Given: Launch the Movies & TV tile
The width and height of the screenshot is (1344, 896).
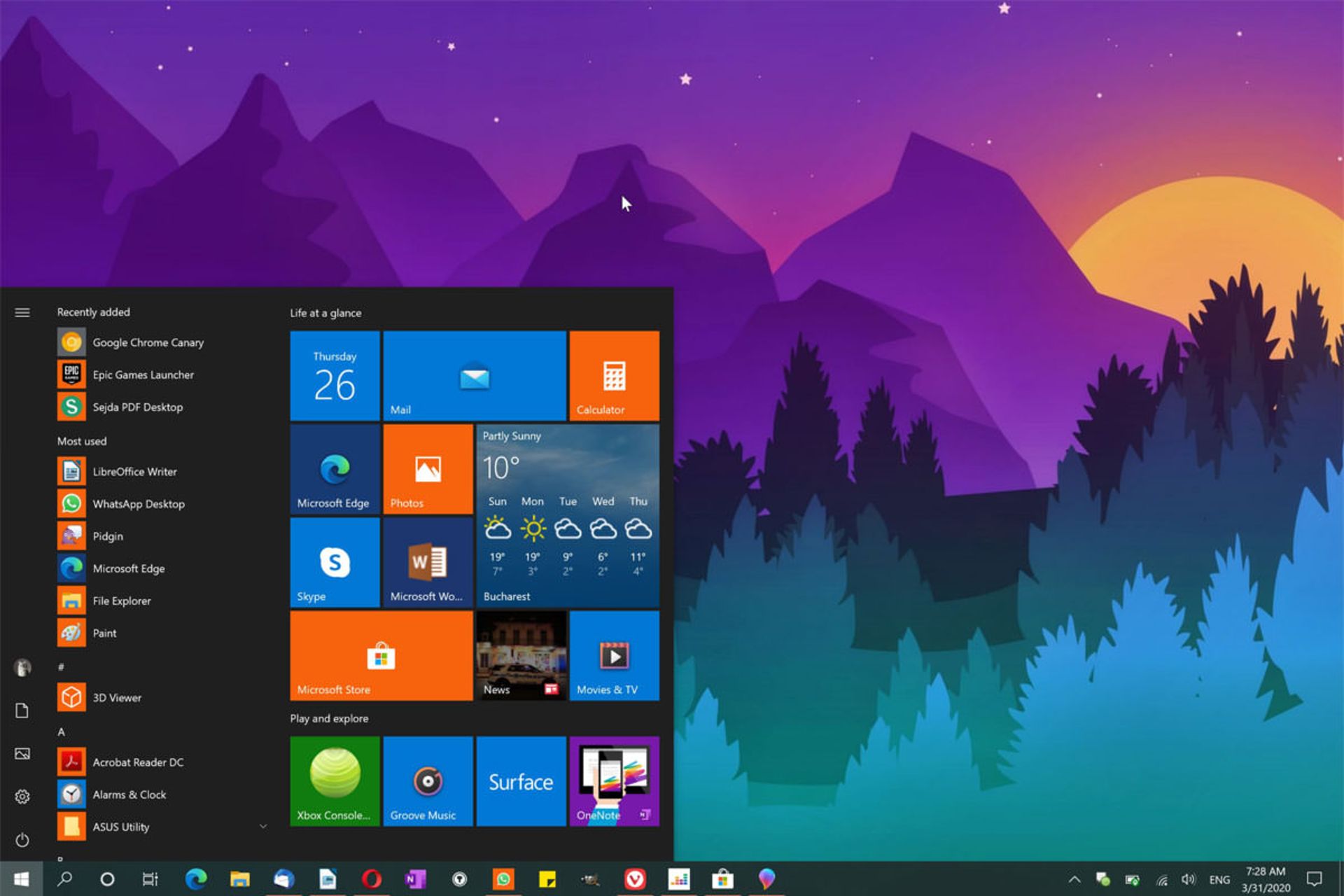Looking at the screenshot, I should [614, 655].
